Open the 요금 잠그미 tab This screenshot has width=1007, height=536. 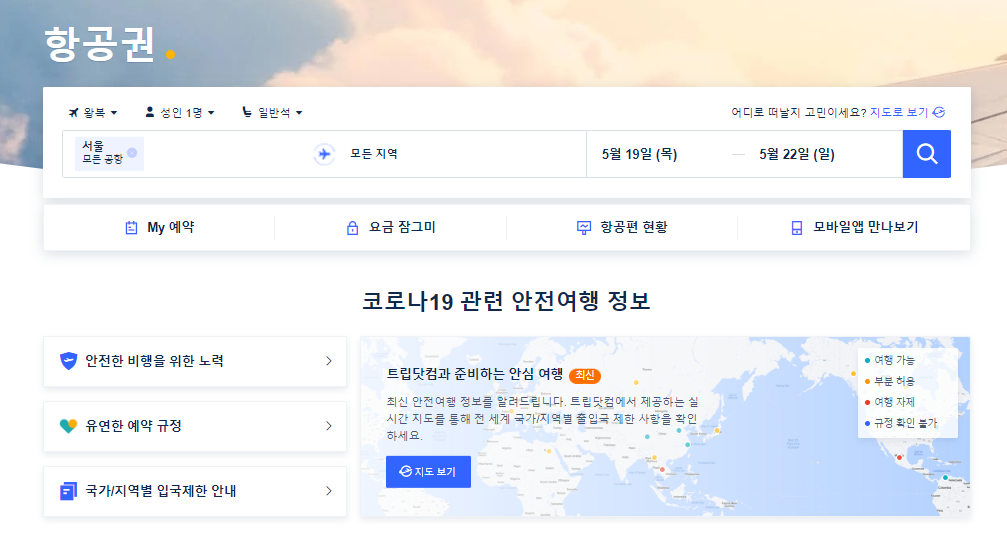point(390,227)
